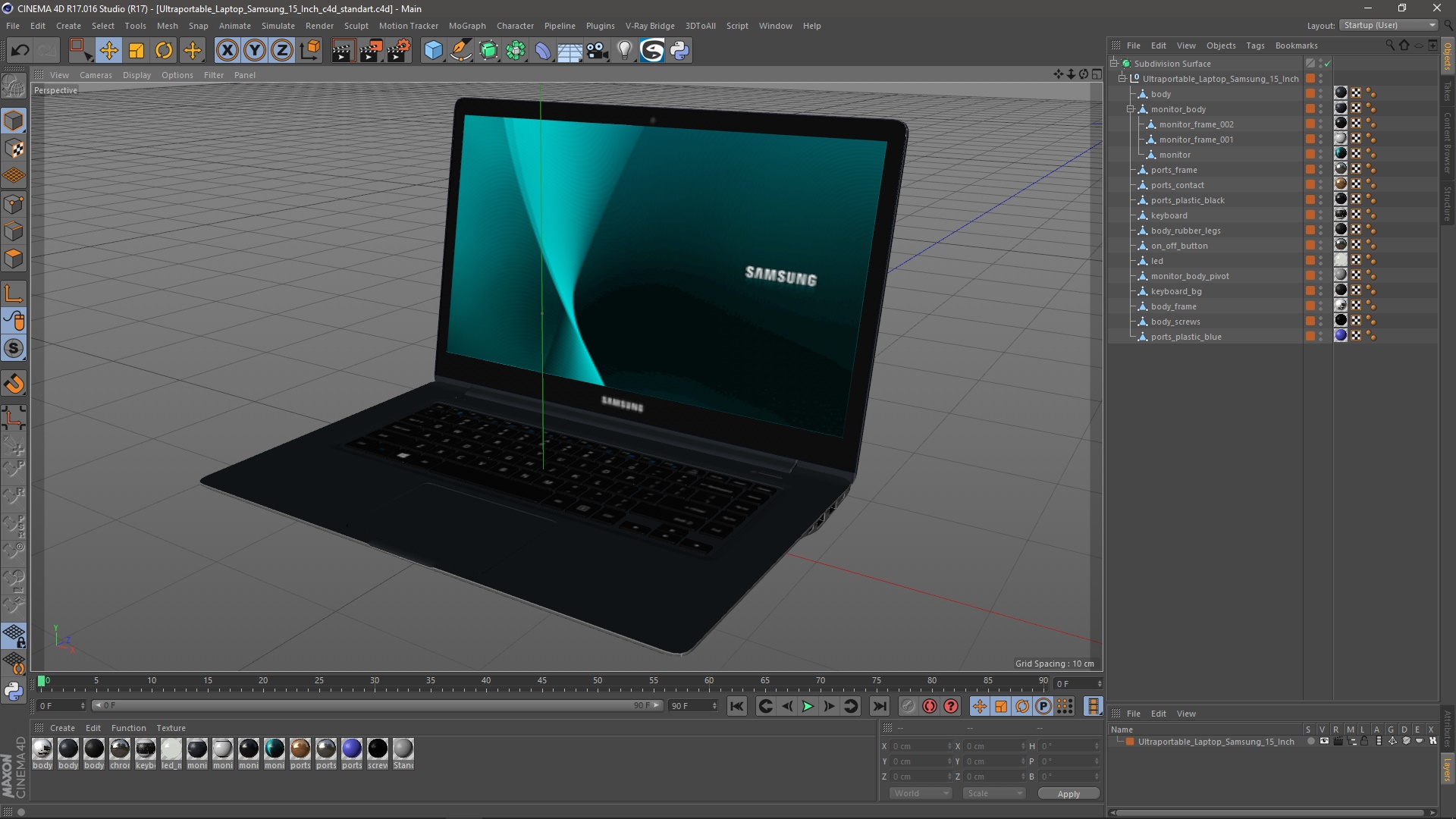
Task: Open the Simulate menu
Action: coord(278,26)
